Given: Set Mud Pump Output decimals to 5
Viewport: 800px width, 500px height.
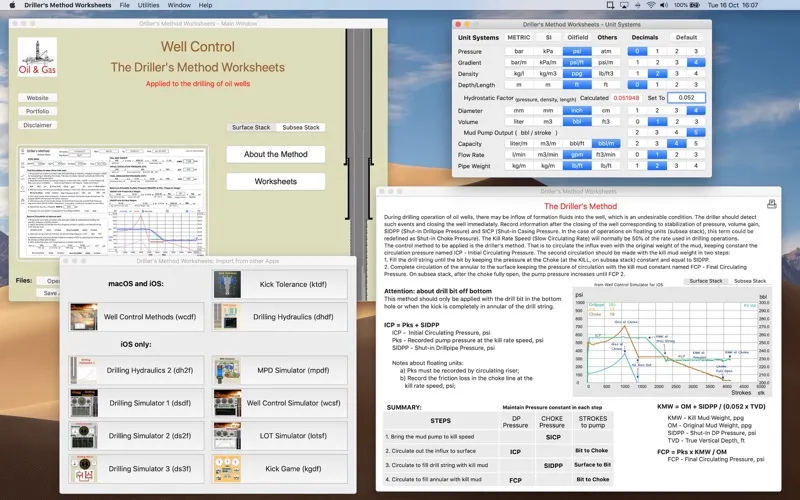Looking at the screenshot, I should pyautogui.click(x=695, y=132).
